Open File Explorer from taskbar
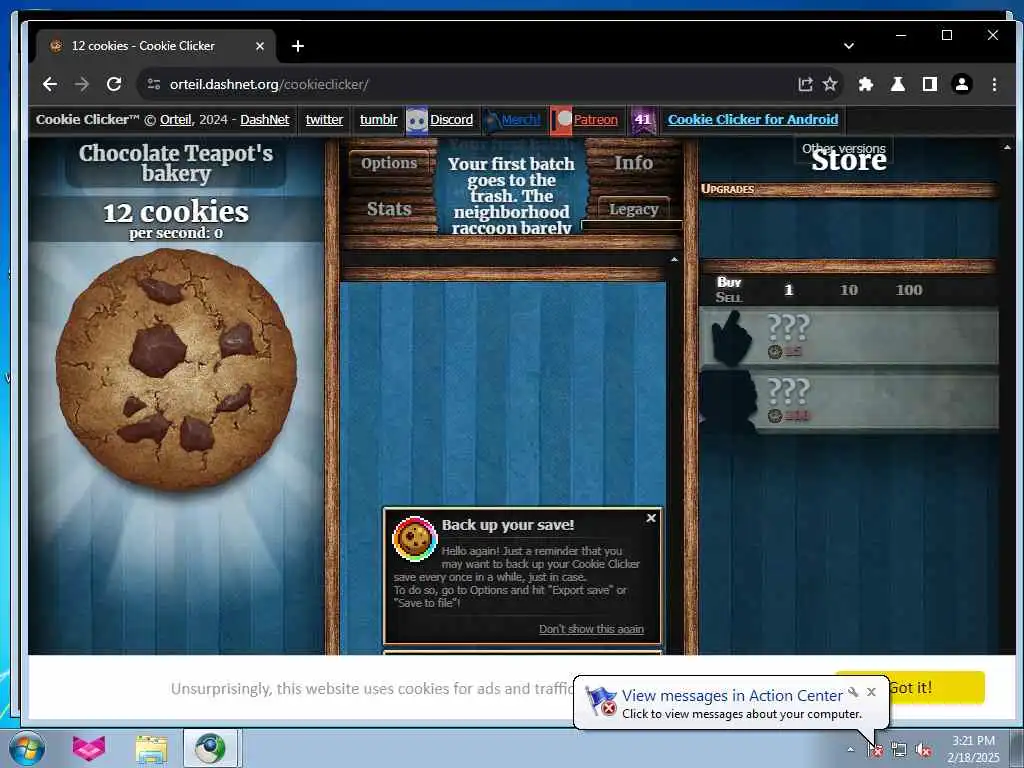Screen dimensions: 1024x768 click(x=152, y=748)
